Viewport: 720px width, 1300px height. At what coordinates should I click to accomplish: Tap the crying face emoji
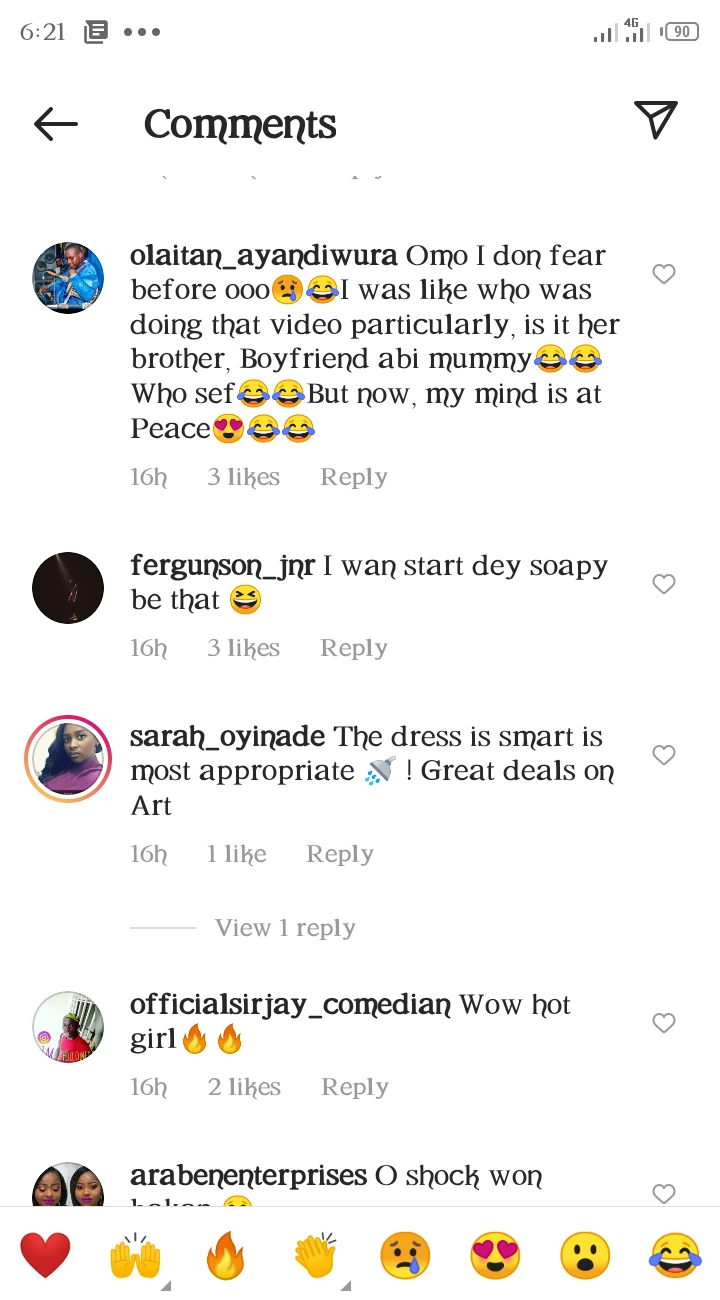click(x=405, y=1256)
